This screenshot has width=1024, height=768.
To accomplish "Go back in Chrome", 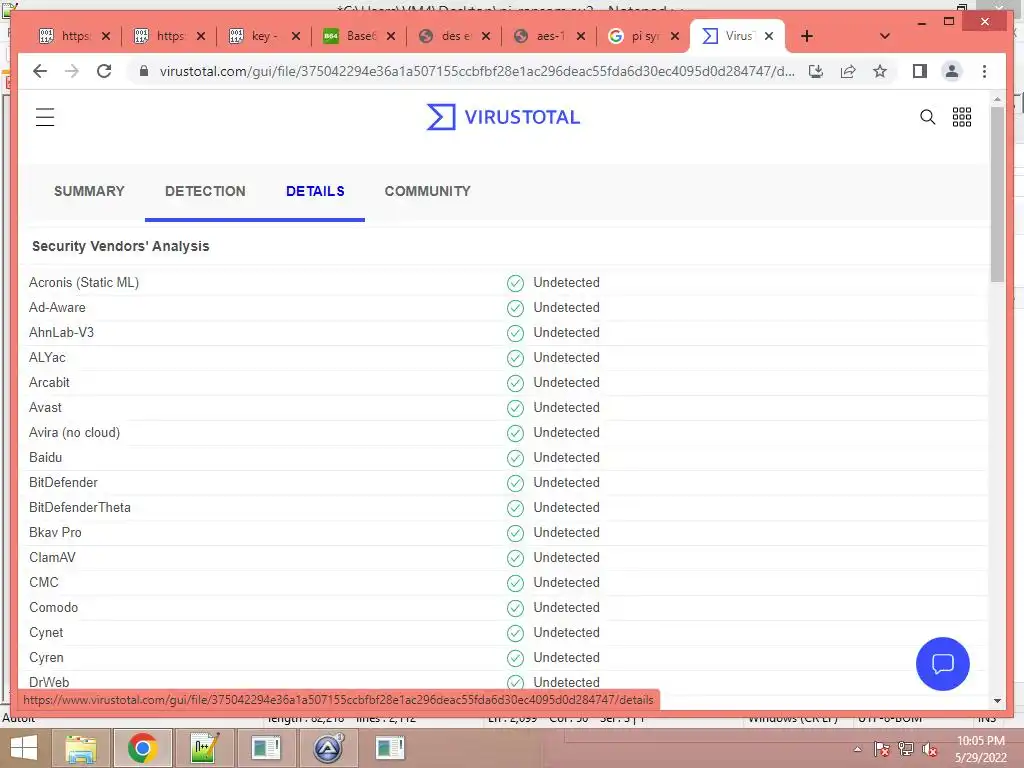I will point(40,71).
